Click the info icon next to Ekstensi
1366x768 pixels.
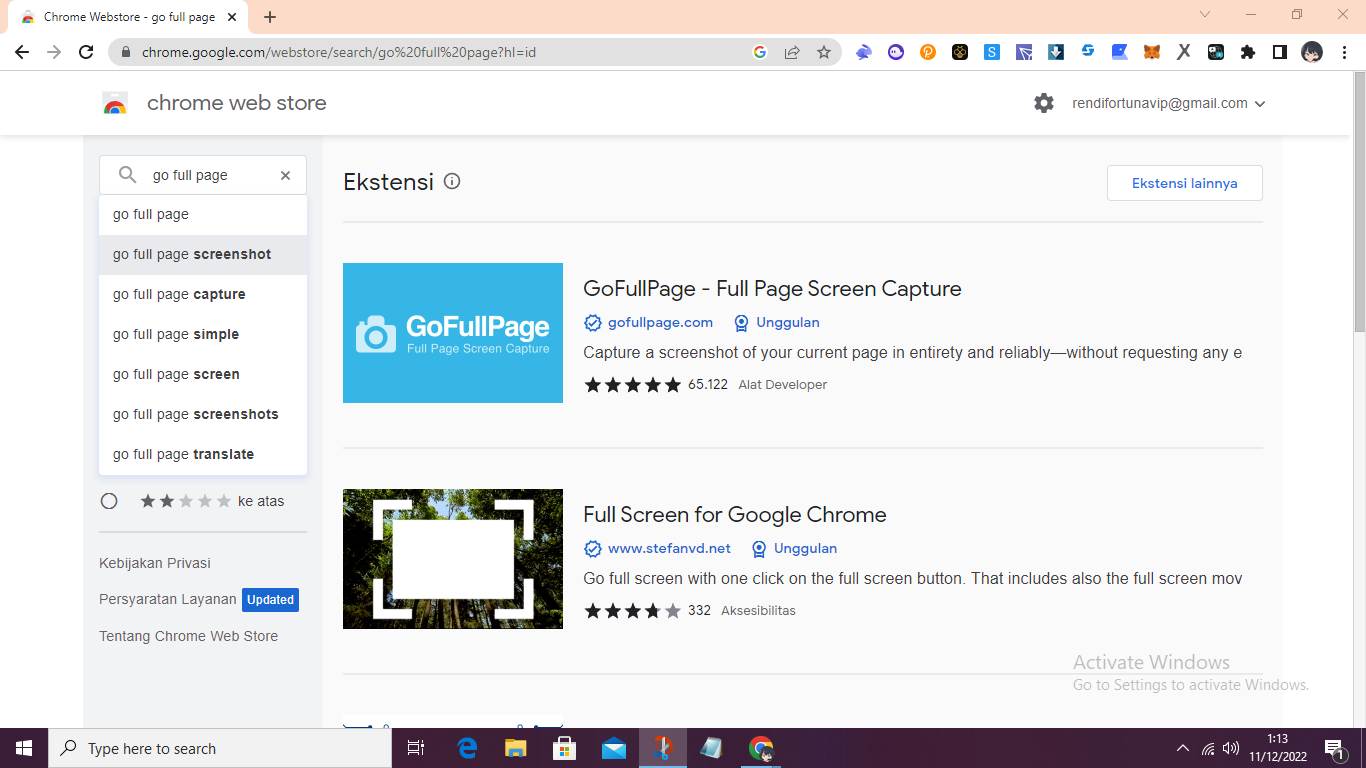pyautogui.click(x=452, y=181)
